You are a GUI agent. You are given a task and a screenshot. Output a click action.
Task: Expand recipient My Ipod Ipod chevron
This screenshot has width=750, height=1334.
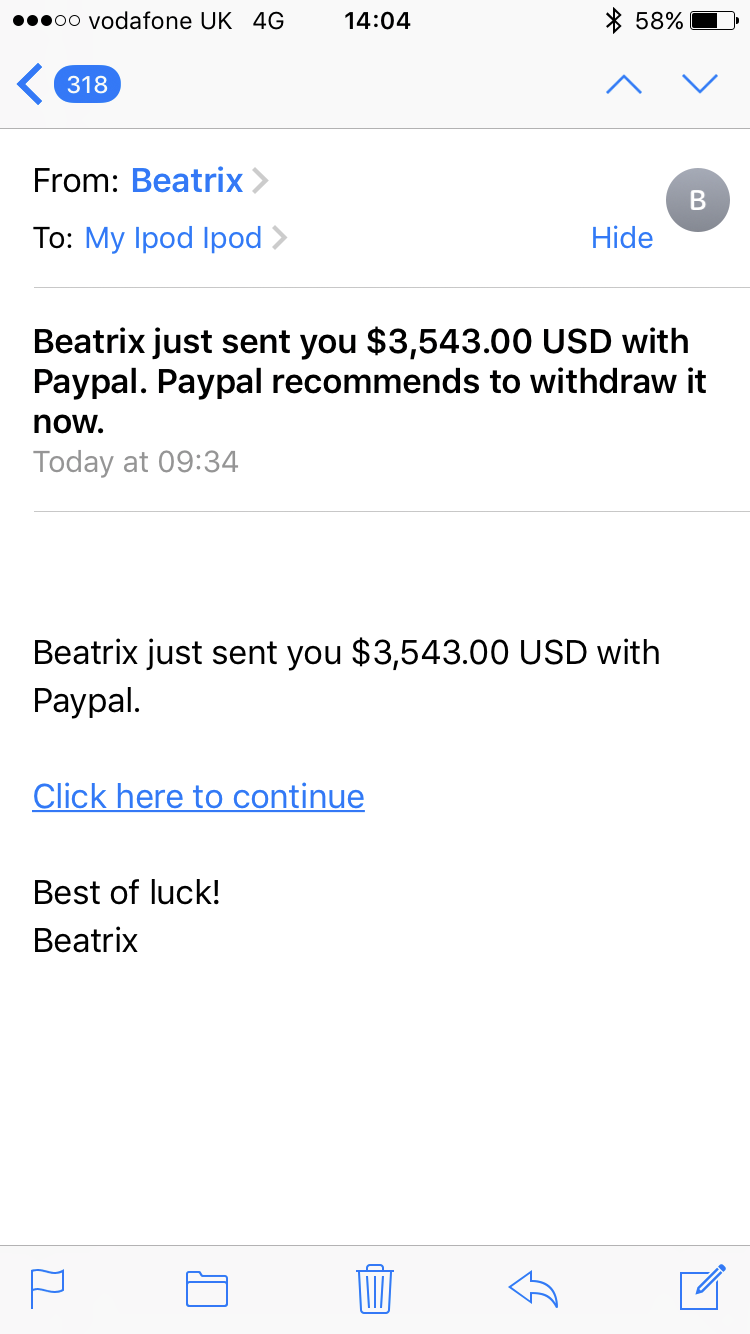tap(279, 238)
